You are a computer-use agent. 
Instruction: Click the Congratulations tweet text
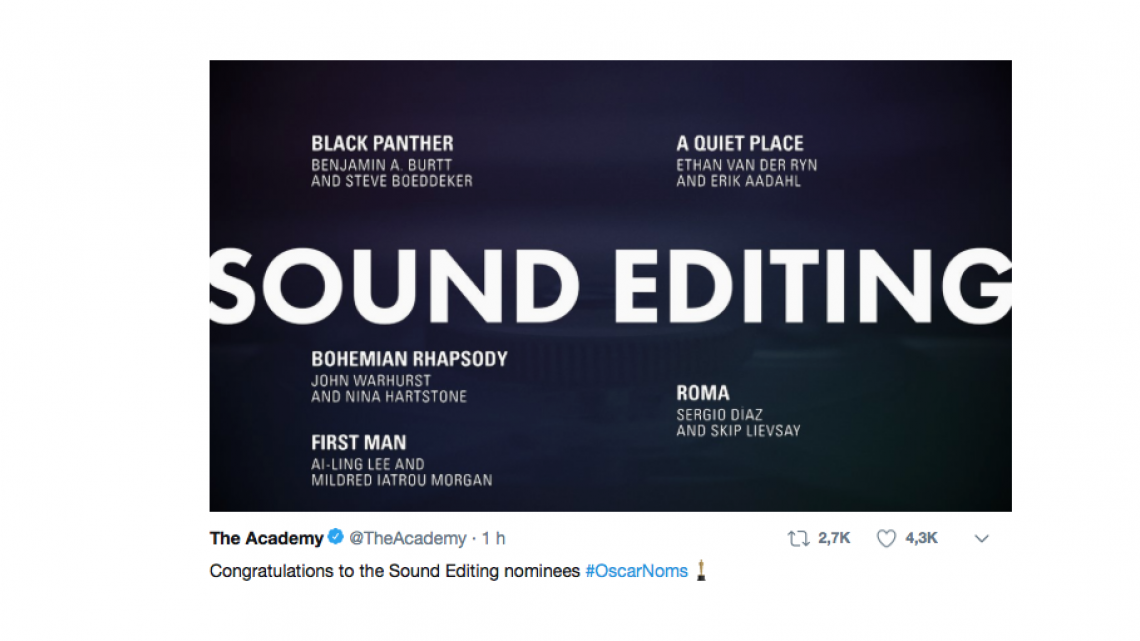[x=394, y=571]
